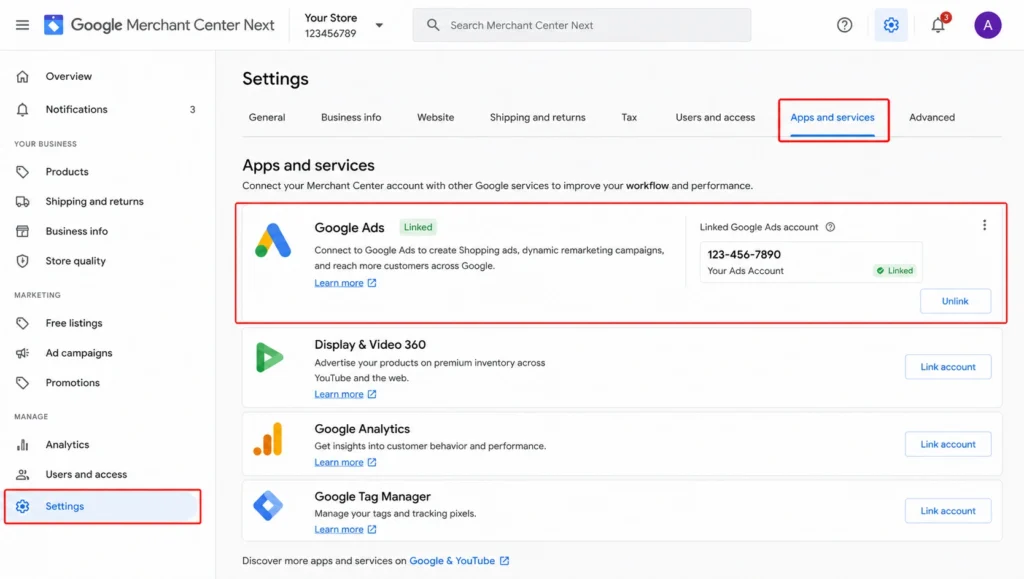The height and width of the screenshot is (579, 1024).
Task: Click the Analytics bar chart icon in sidebar
Action: click(x=23, y=445)
